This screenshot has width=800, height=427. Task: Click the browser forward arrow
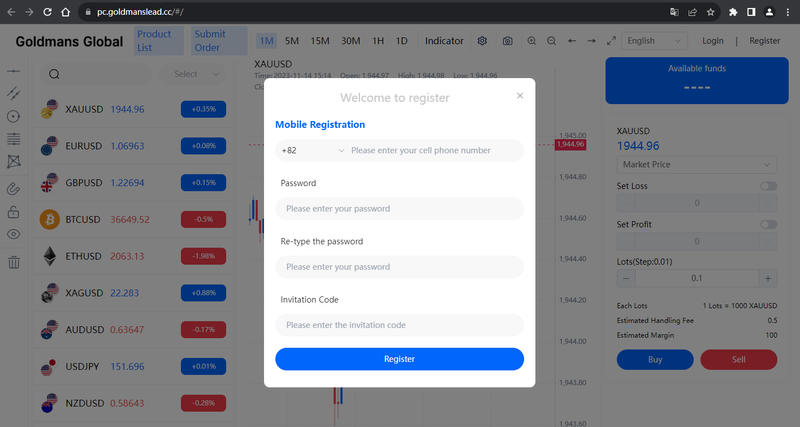pos(29,12)
